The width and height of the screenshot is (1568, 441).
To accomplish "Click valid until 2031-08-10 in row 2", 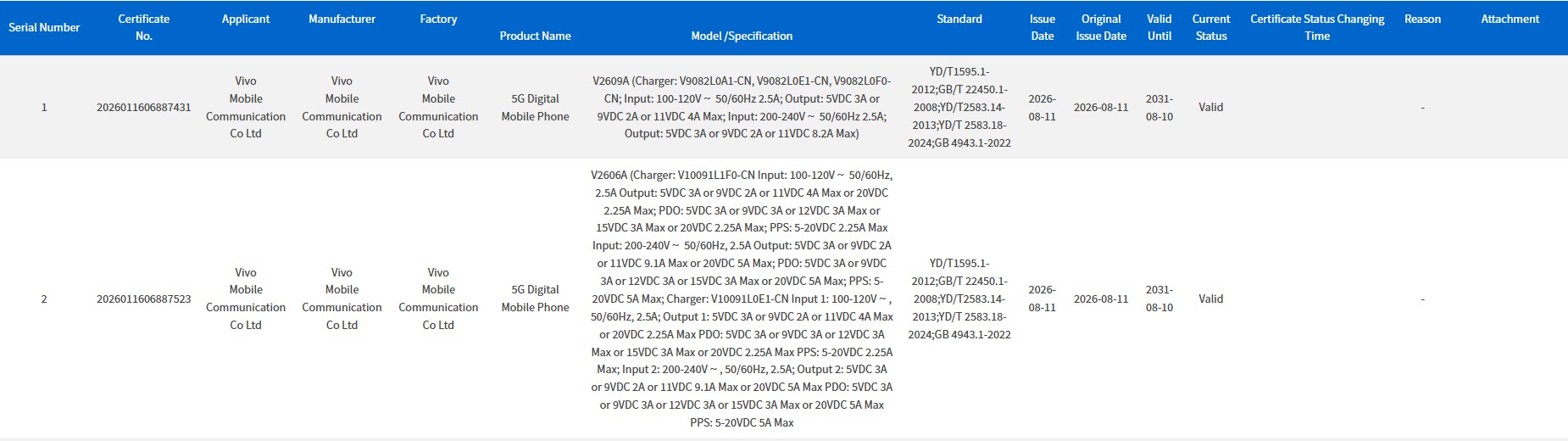I will pyautogui.click(x=1159, y=299).
